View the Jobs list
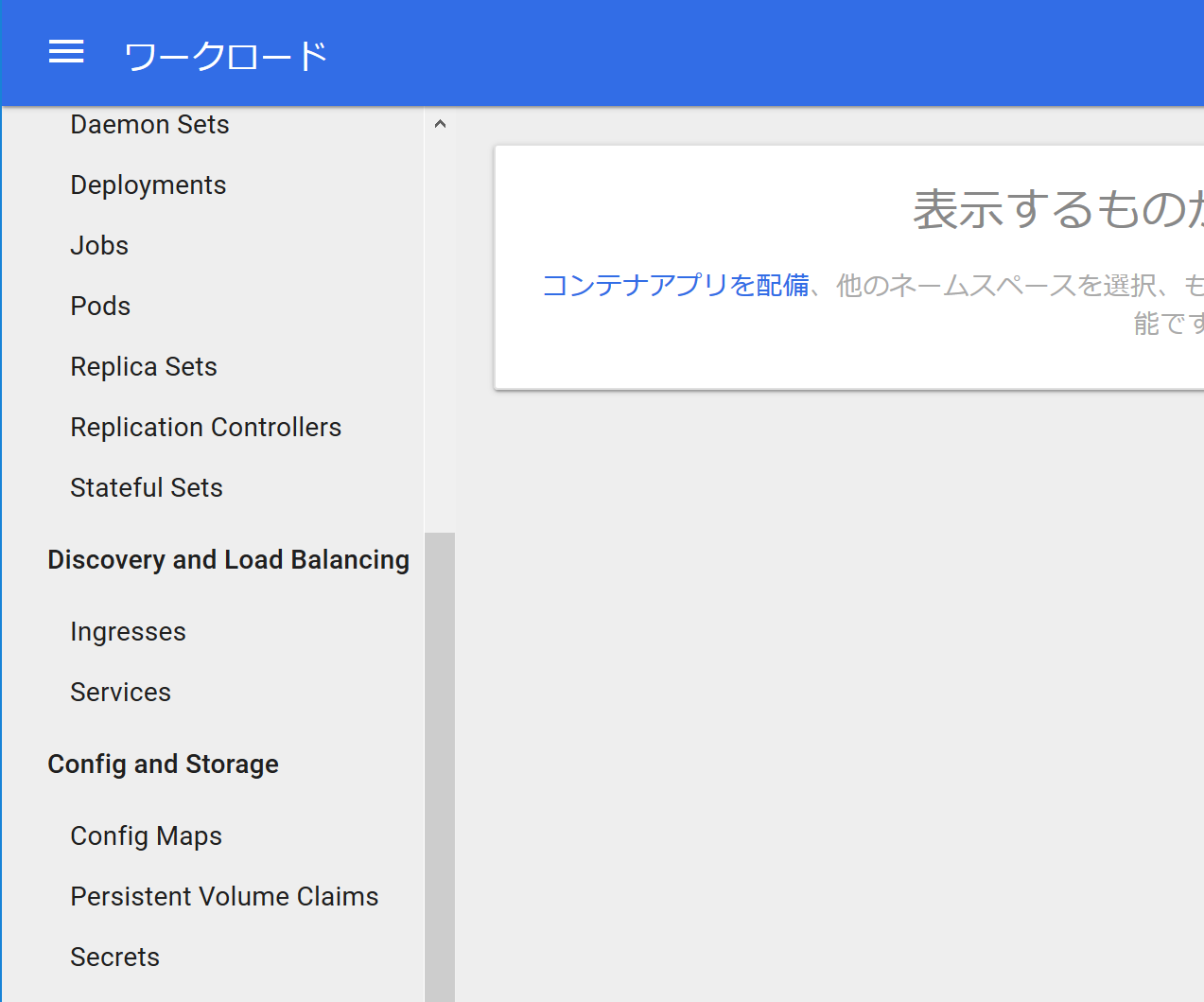This screenshot has height=1002, width=1204. point(98,245)
